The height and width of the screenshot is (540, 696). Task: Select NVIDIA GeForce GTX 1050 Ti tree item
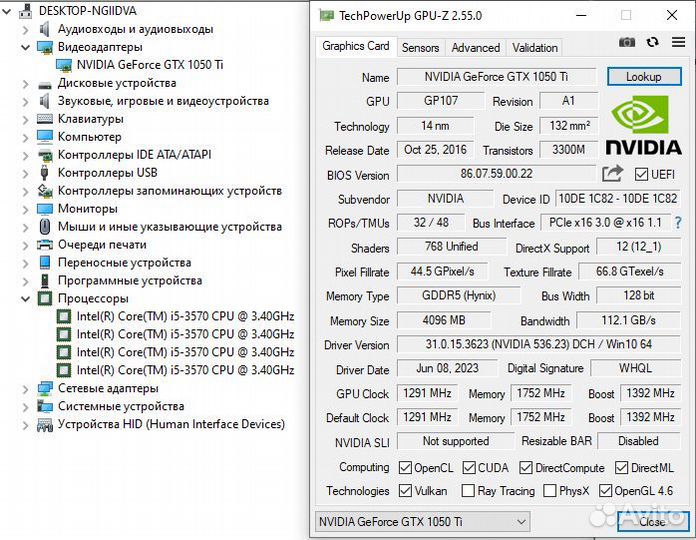point(150,65)
